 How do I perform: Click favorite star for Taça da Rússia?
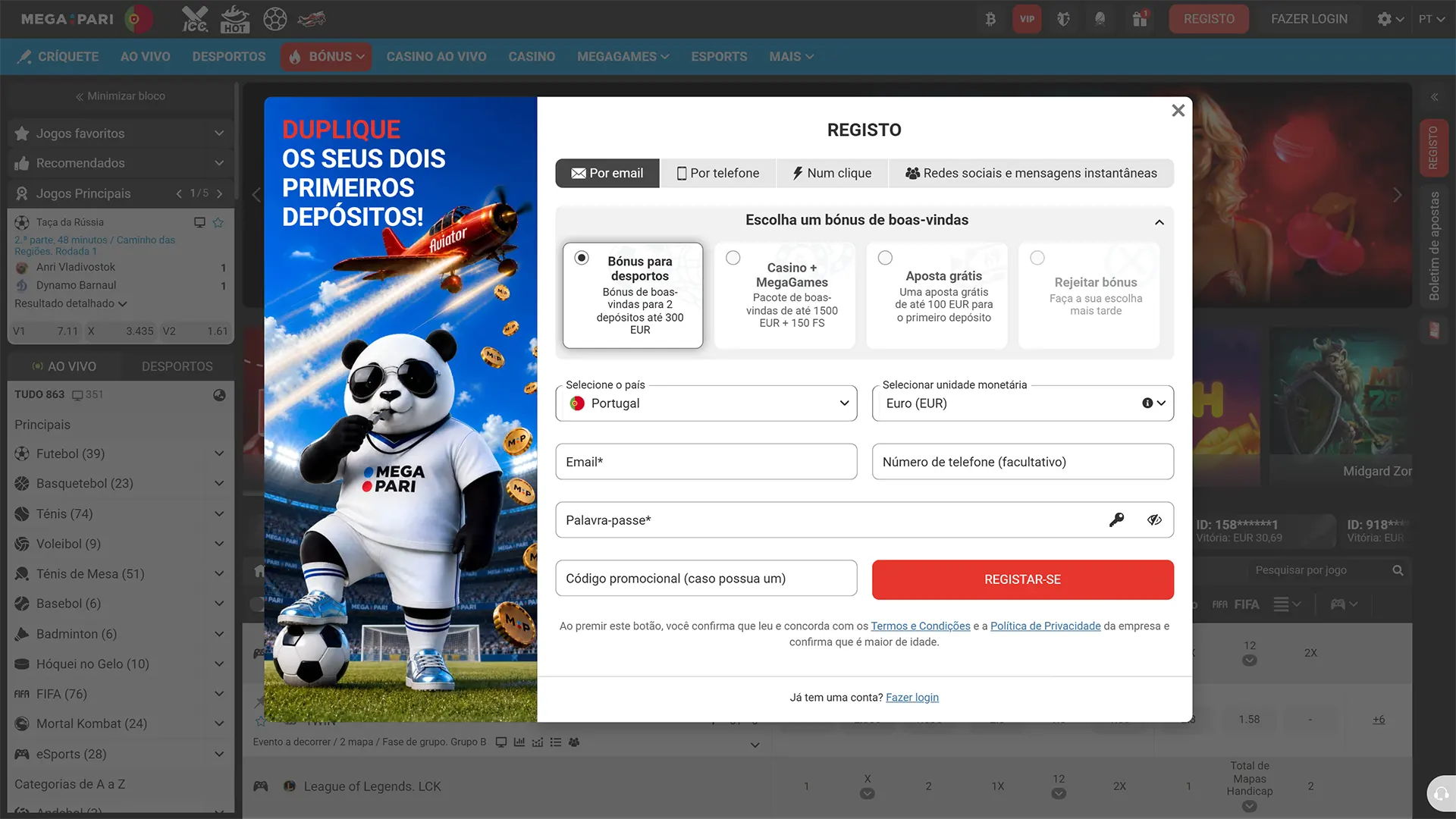(218, 222)
